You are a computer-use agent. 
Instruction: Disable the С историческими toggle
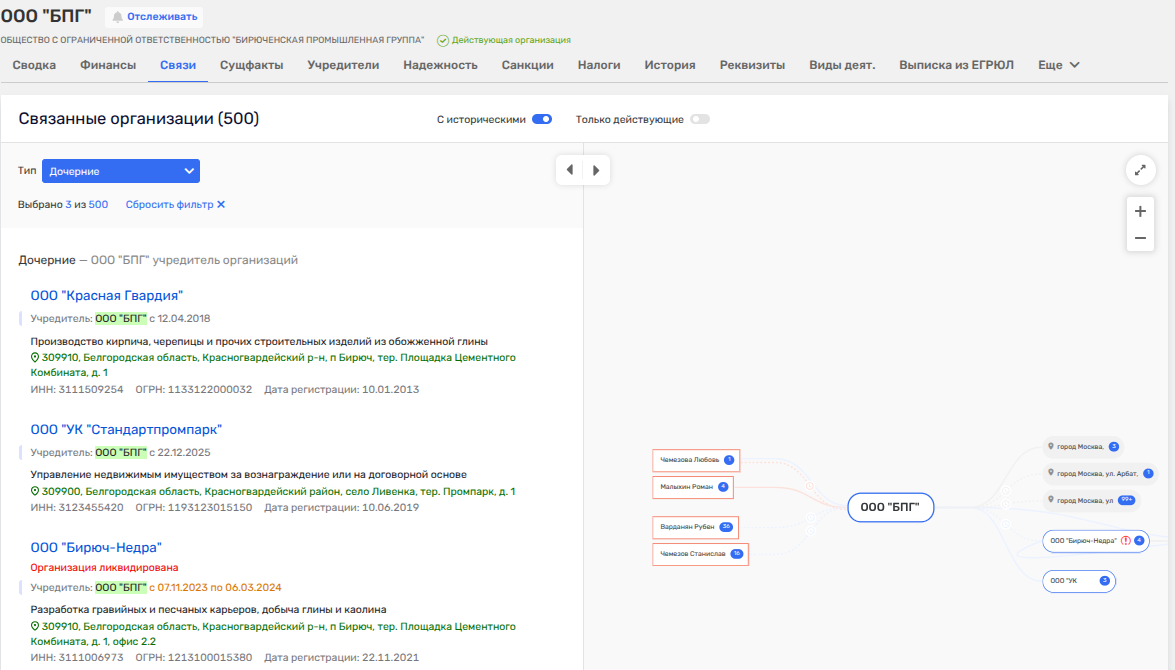(542, 119)
